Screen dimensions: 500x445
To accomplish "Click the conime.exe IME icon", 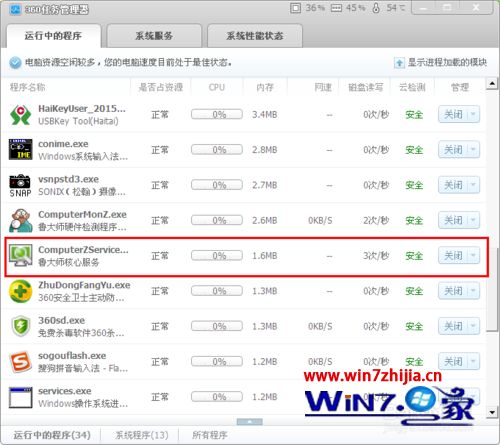I will click(x=21, y=150).
